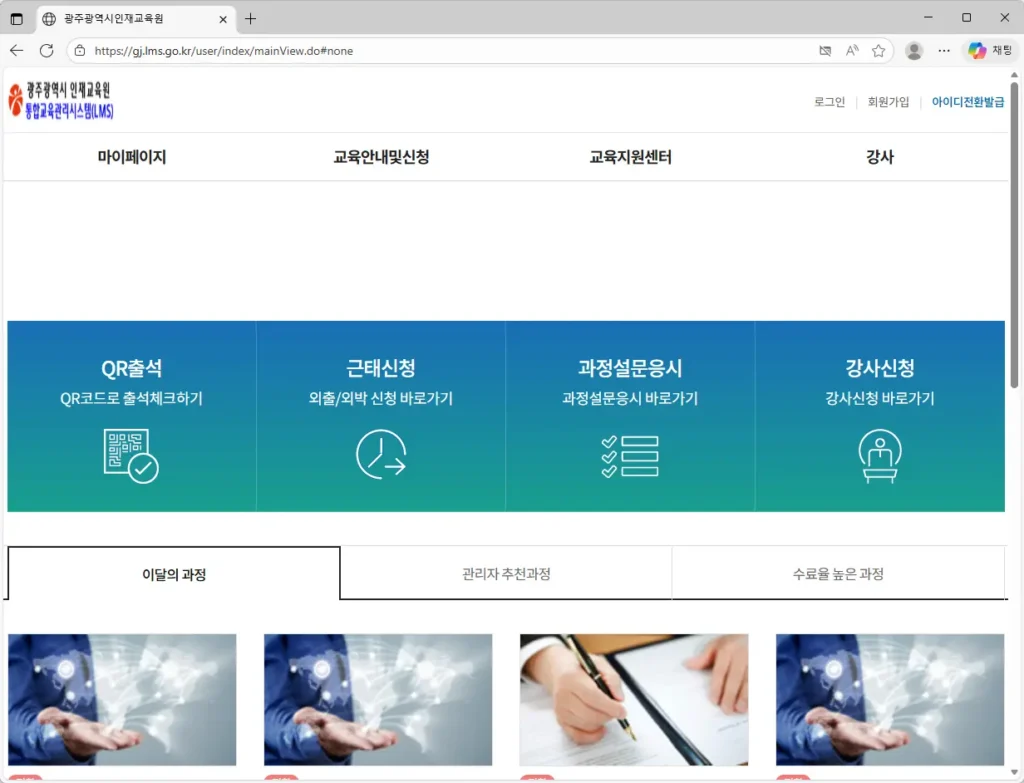This screenshot has width=1024, height=783.
Task: Click the QR출석 QR code icon
Action: coord(129,455)
